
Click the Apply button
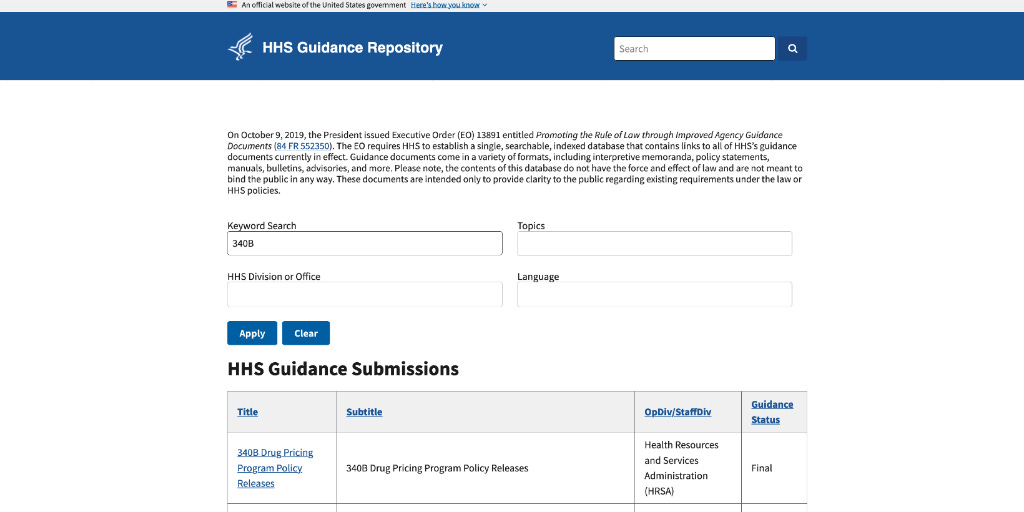tap(252, 333)
